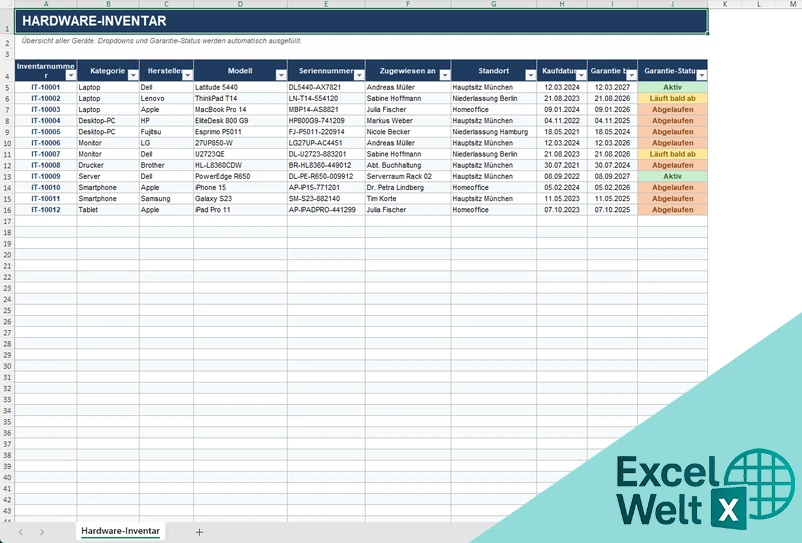Click the Dr. Petra Lindberg cell
Viewport: 802px width, 543px height.
coord(408,188)
